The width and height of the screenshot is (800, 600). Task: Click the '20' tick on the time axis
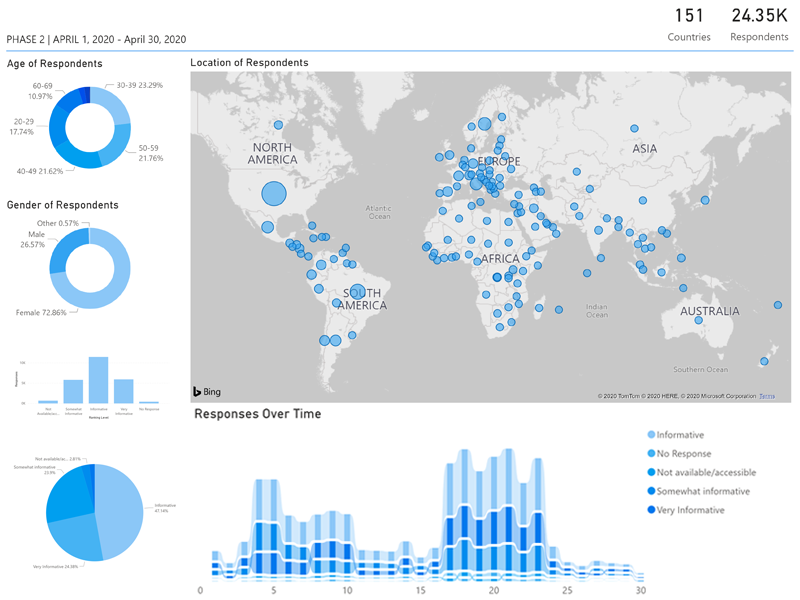(494, 590)
